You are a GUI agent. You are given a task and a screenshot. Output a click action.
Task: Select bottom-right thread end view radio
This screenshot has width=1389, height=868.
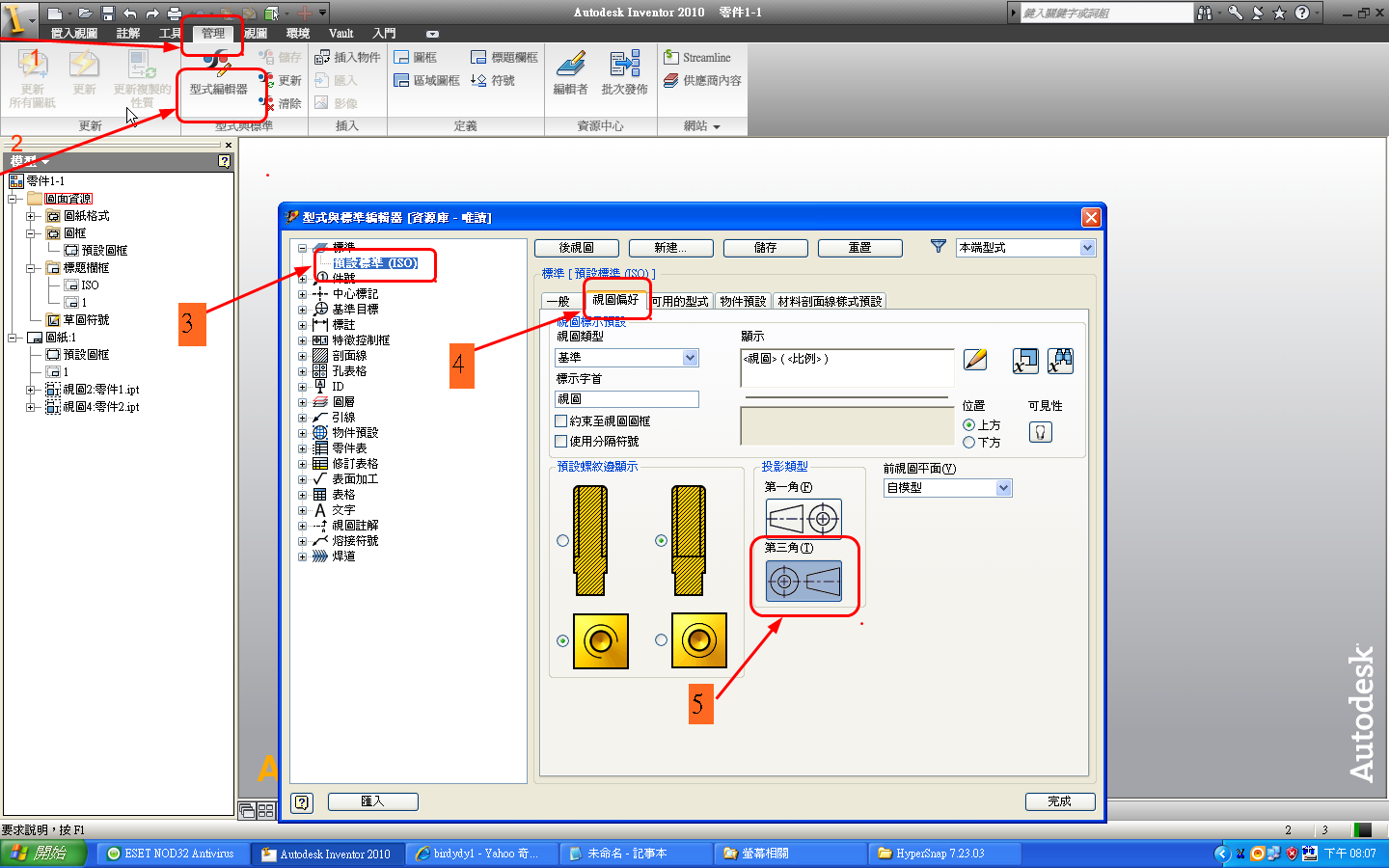[661, 640]
